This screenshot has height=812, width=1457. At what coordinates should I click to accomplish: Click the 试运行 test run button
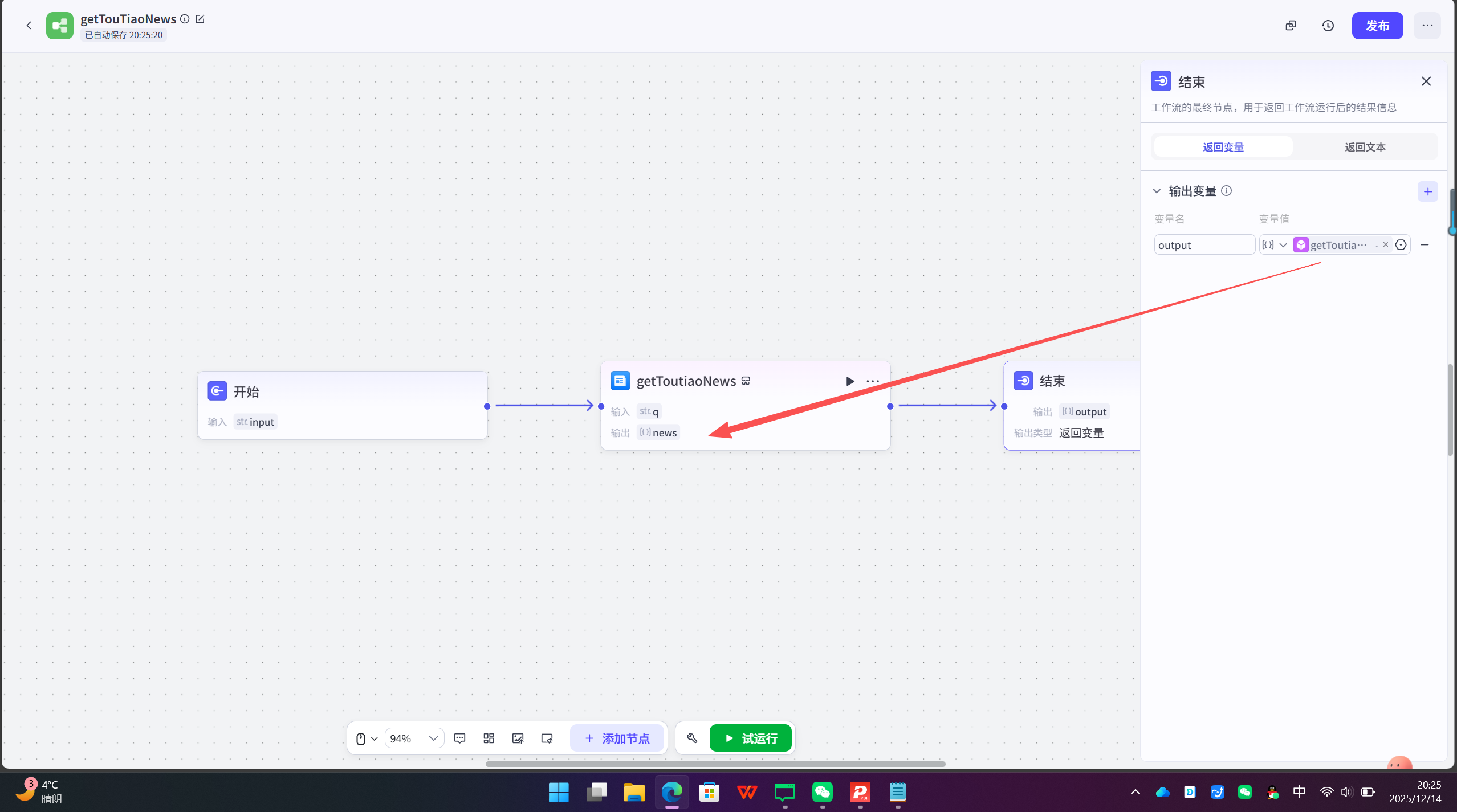point(751,738)
